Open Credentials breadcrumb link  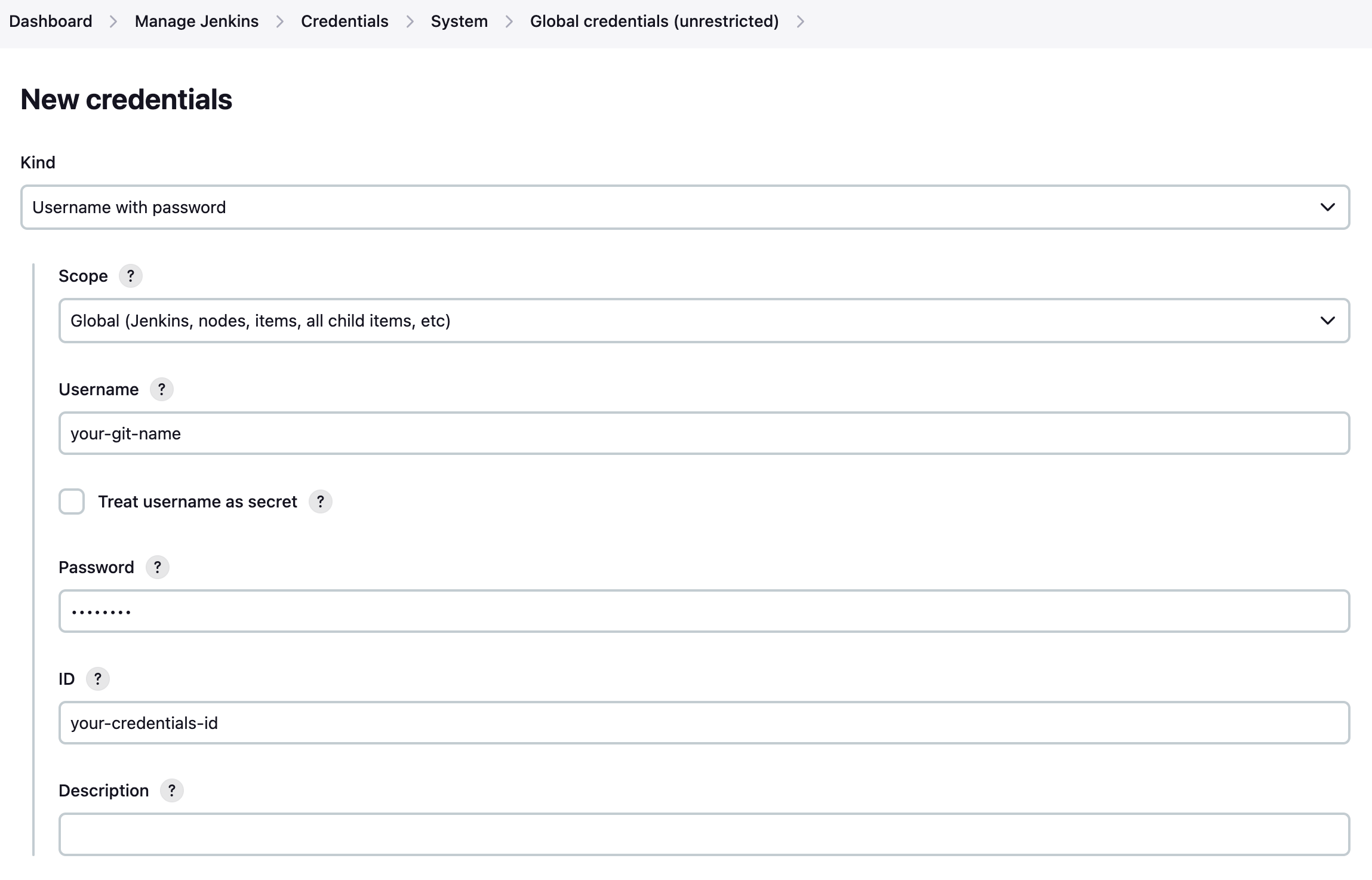coord(344,21)
